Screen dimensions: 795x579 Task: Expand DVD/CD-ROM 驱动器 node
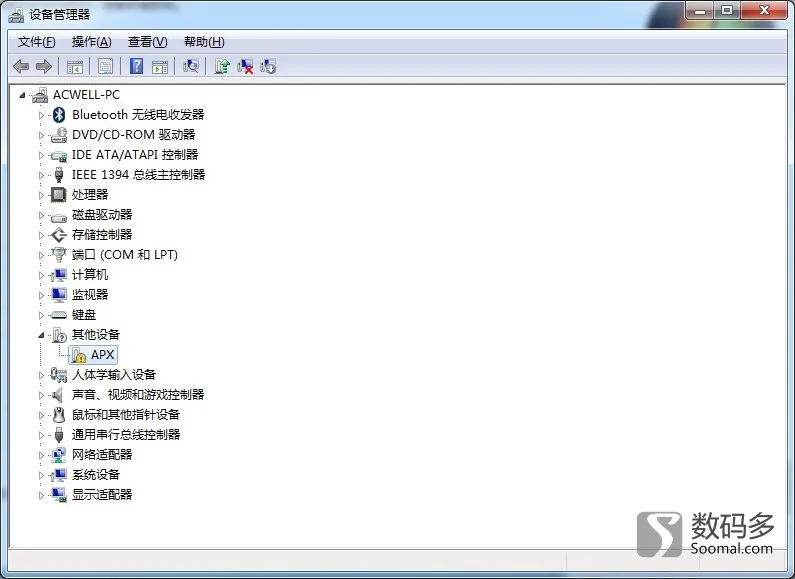coord(41,135)
